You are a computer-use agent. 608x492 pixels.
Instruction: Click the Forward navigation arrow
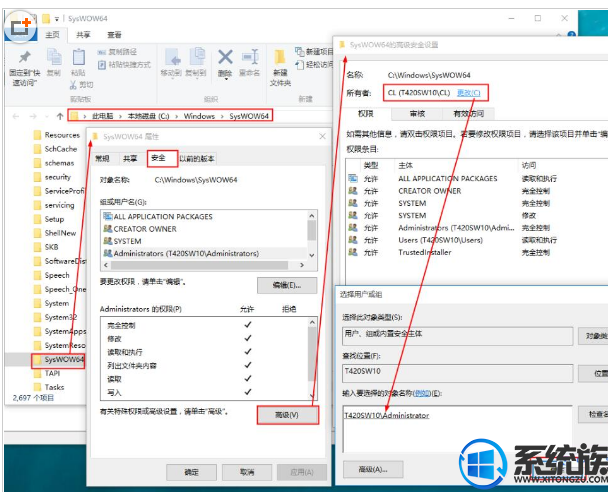33,116
